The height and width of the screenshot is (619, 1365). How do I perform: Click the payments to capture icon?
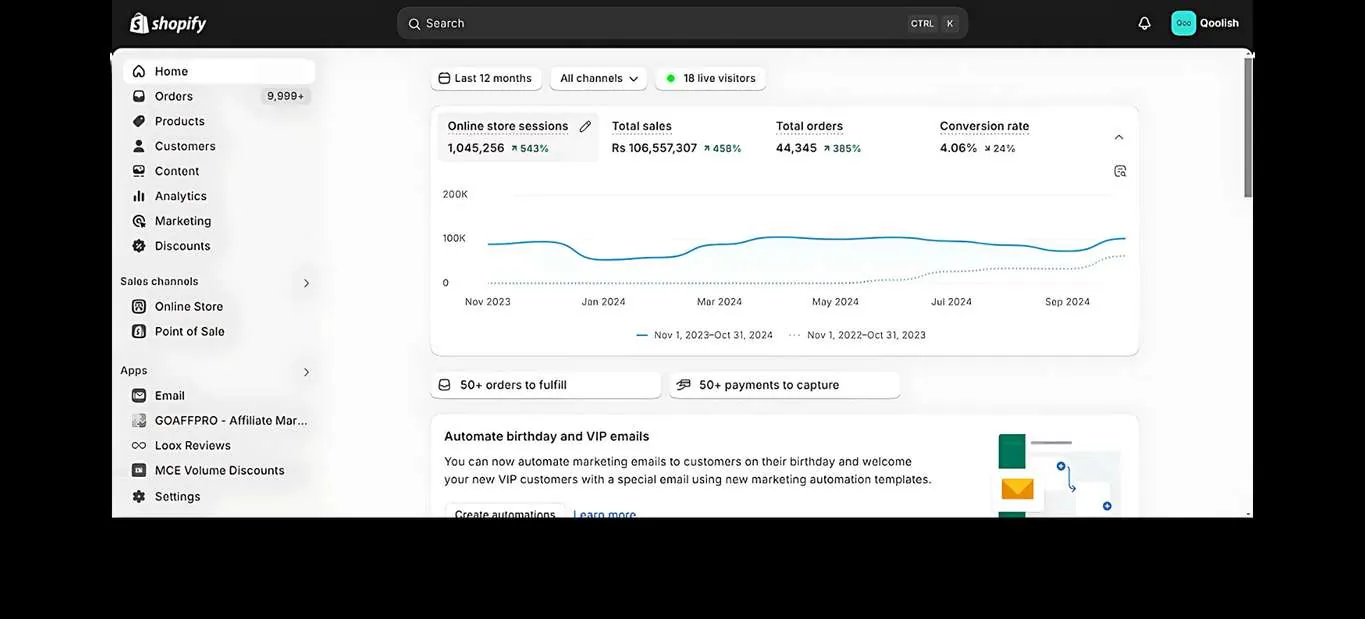[x=684, y=385]
